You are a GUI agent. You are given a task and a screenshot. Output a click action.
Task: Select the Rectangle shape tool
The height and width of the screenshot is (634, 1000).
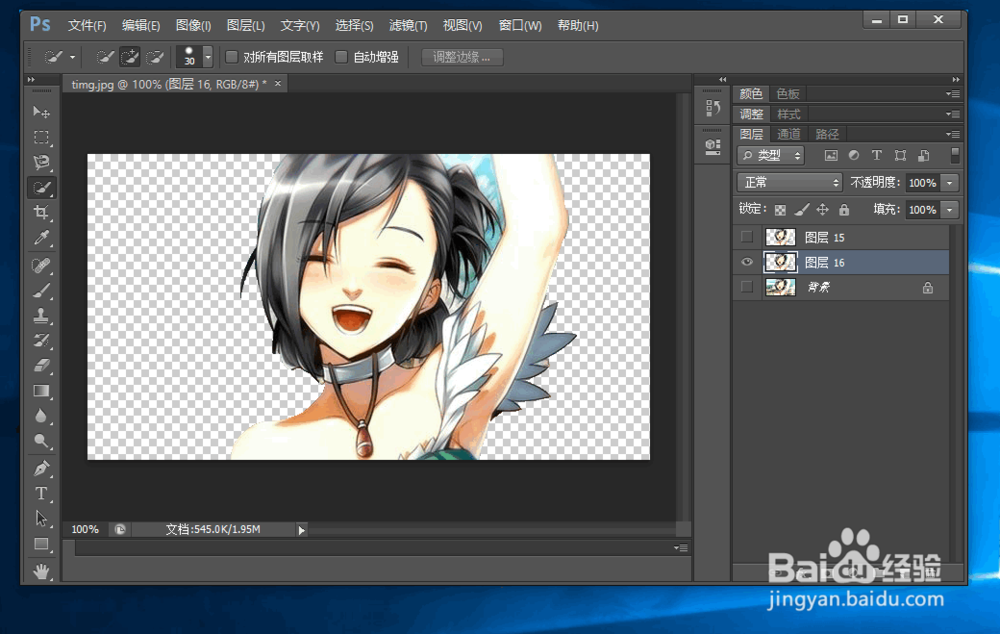(x=41, y=544)
